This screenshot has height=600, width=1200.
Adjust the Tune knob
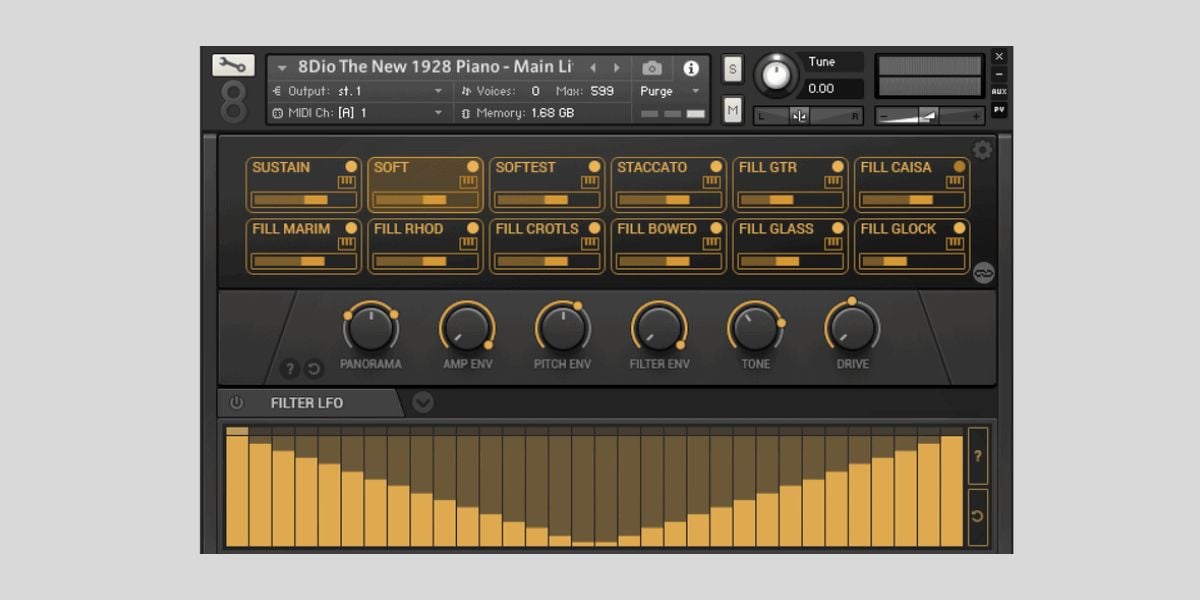(x=777, y=74)
